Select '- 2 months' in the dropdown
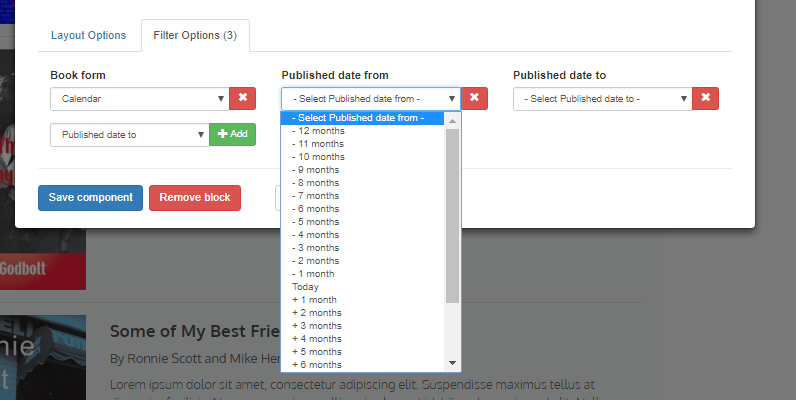The height and width of the screenshot is (400, 796). (x=362, y=261)
